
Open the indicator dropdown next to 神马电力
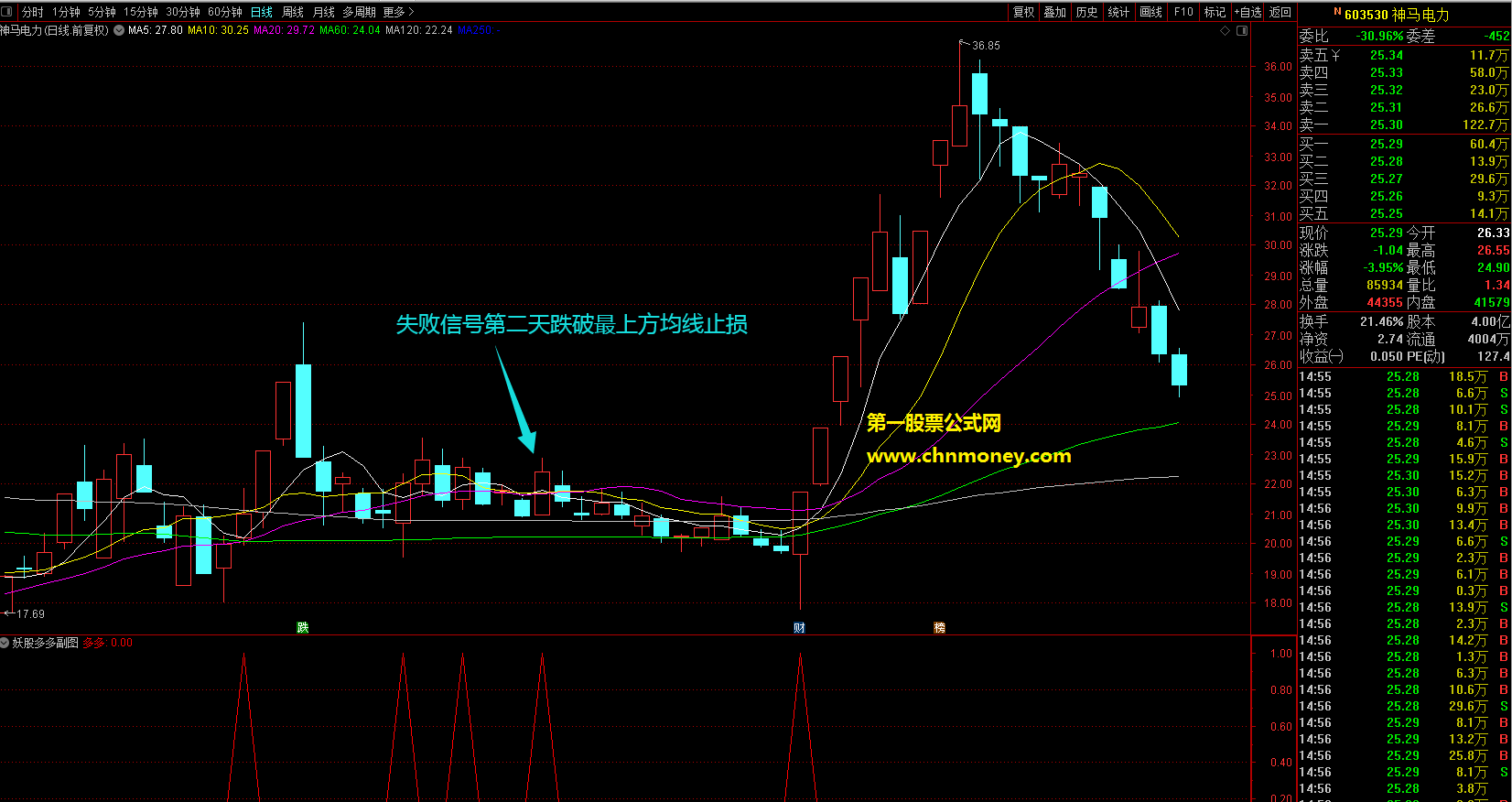tap(119, 30)
